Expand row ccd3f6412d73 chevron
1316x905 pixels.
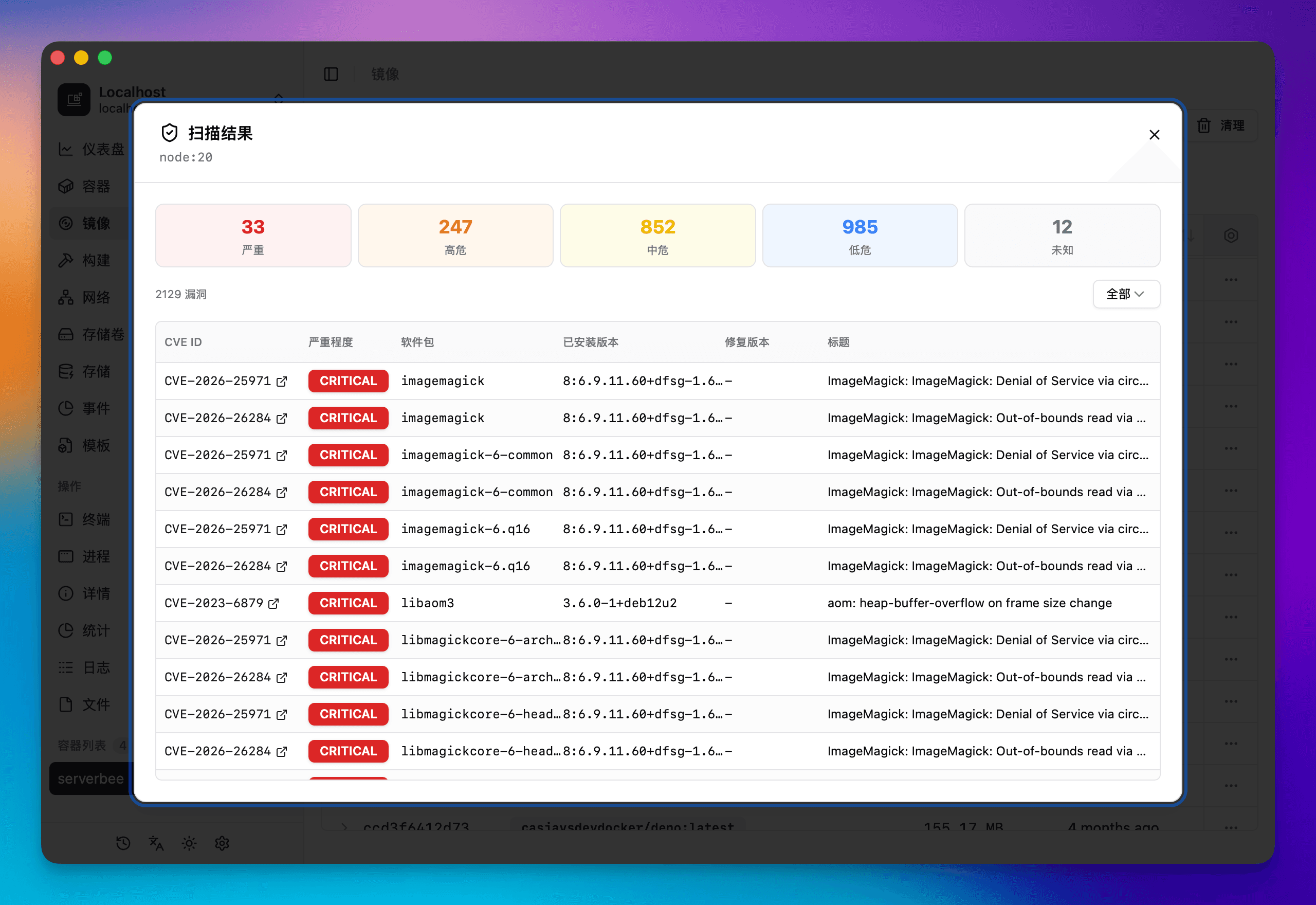[x=344, y=827]
